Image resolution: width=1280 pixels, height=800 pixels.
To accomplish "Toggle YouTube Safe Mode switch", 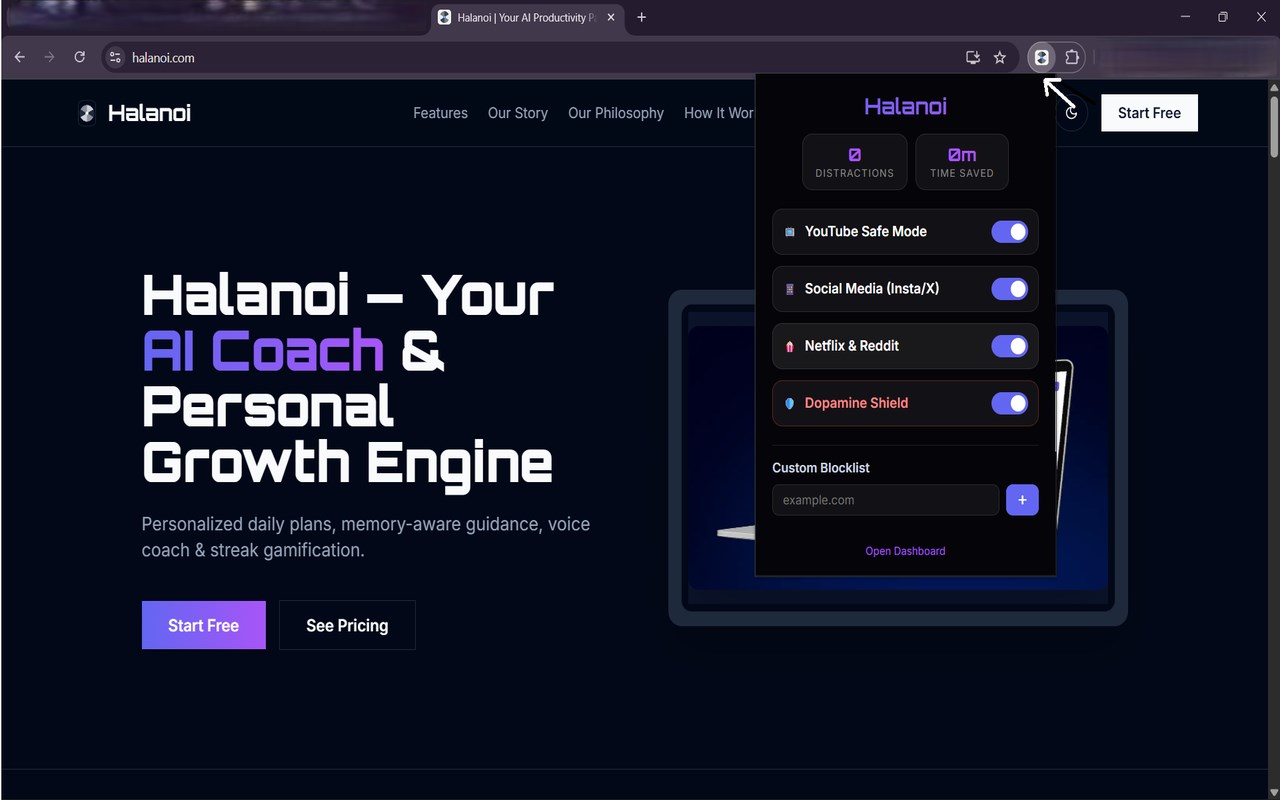I will click(1009, 232).
